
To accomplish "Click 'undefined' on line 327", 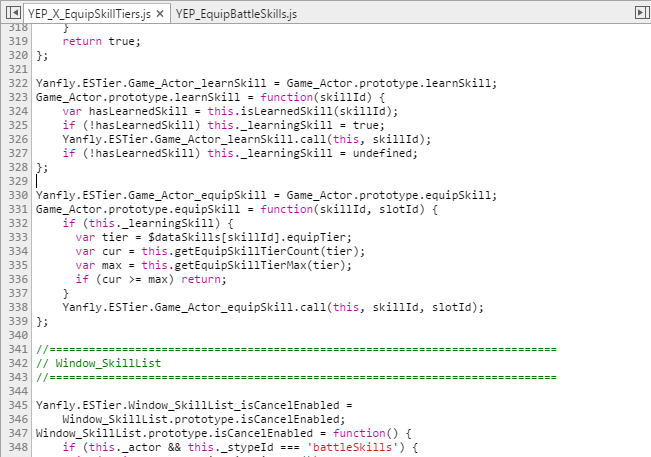I will click(382, 153).
